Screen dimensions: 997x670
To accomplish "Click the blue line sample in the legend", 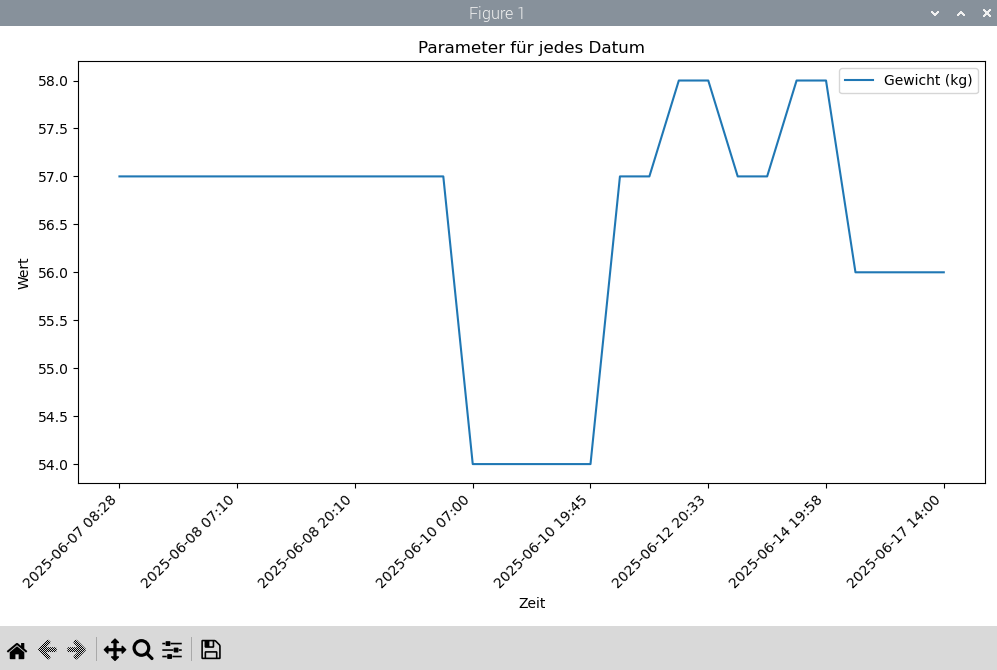I will coord(860,81).
